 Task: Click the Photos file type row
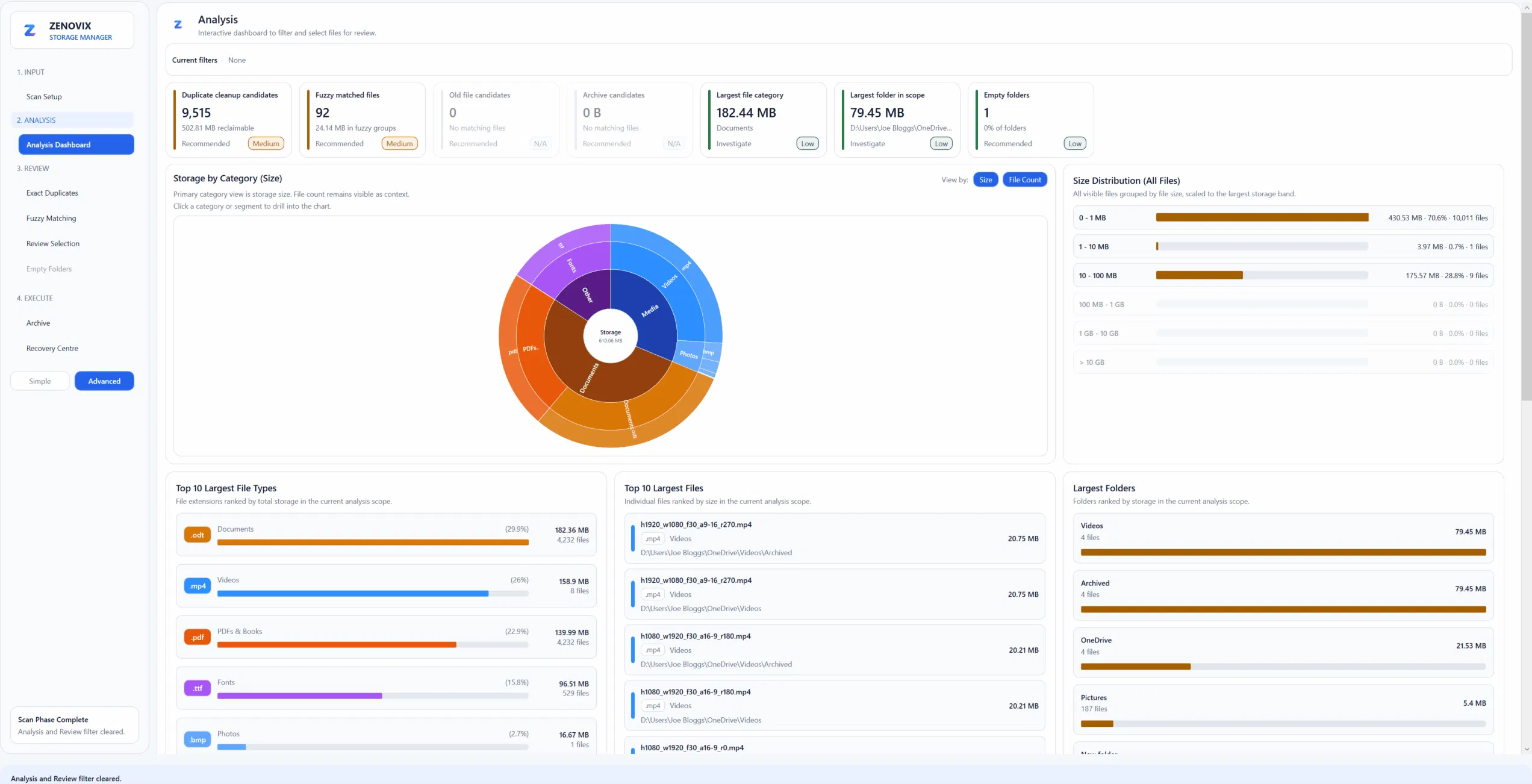tap(386, 737)
